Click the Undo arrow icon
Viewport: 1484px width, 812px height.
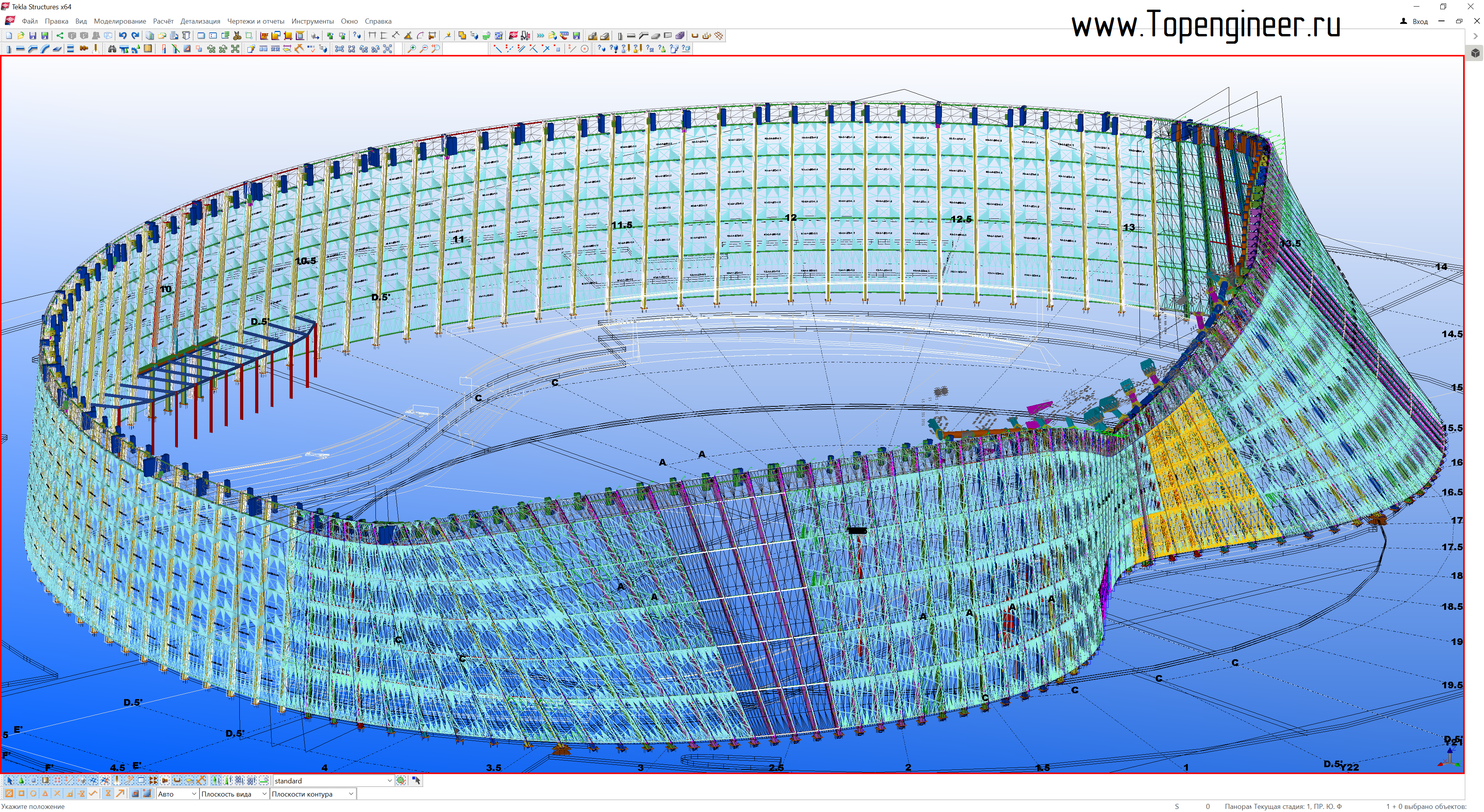pyautogui.click(x=122, y=36)
